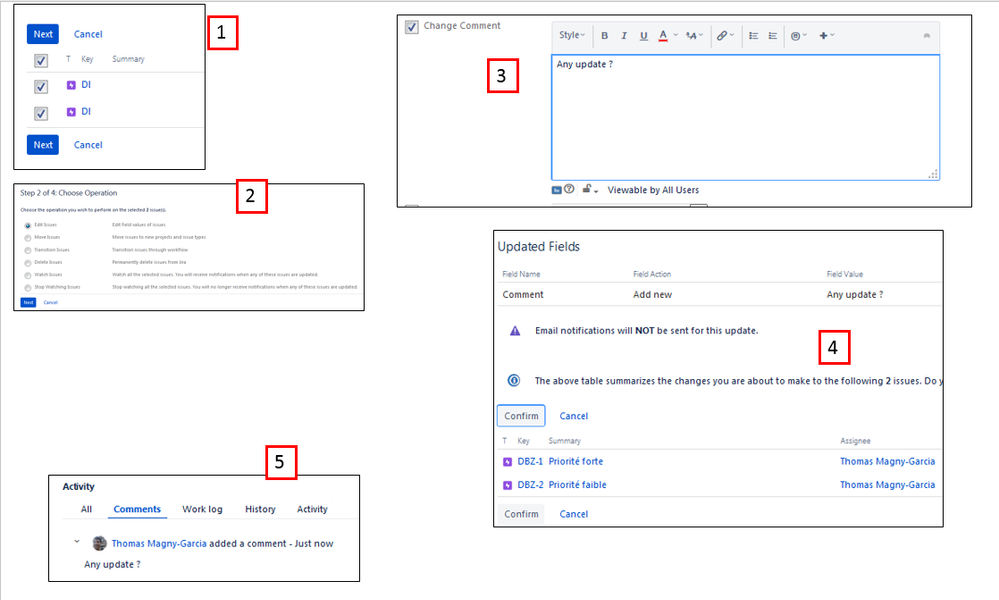Click the email notification warning icon
999x600 pixels.
tap(515, 331)
